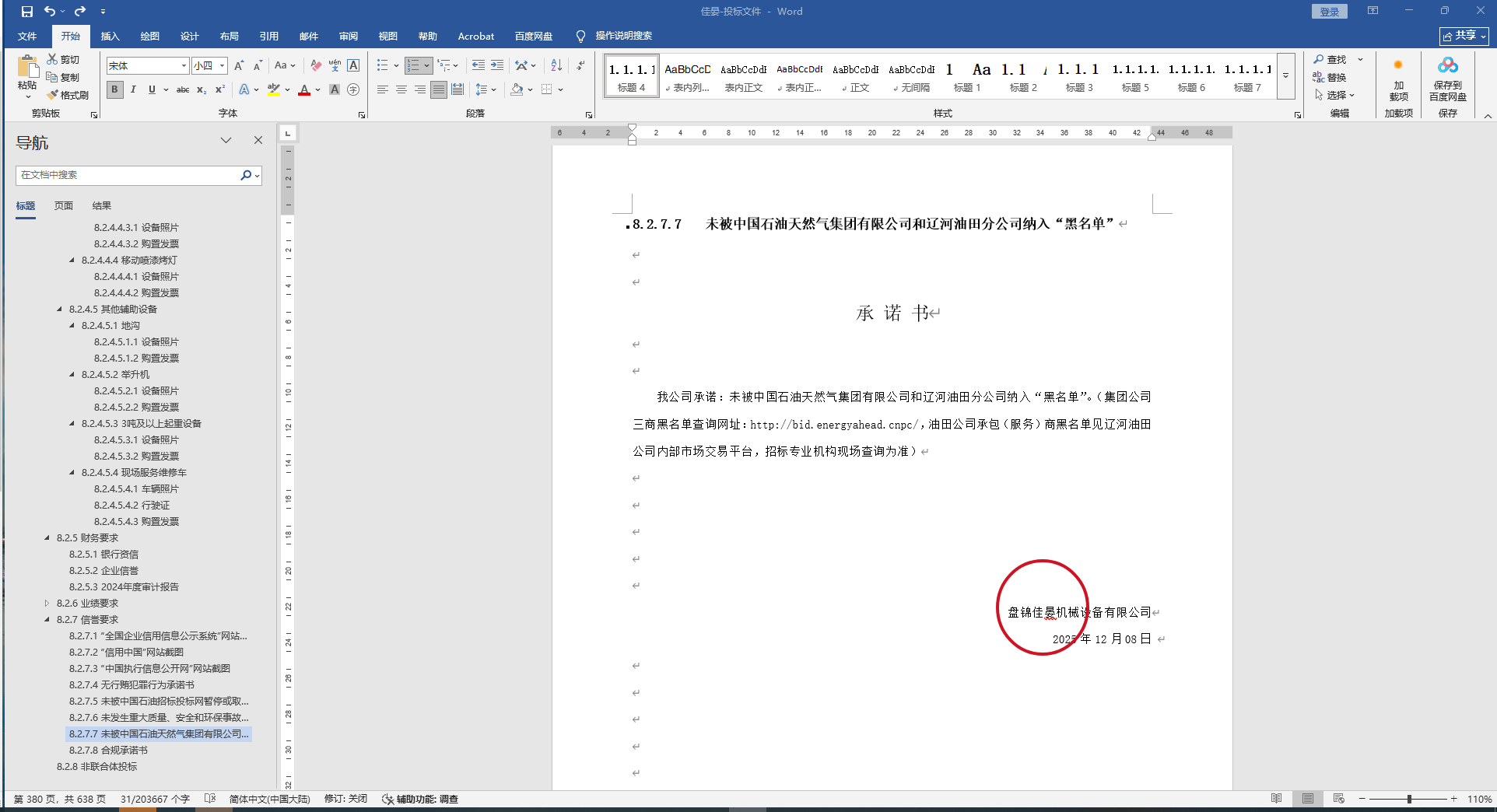Viewport: 1497px width, 812px height.
Task: Toggle right alignment
Action: 420,89
